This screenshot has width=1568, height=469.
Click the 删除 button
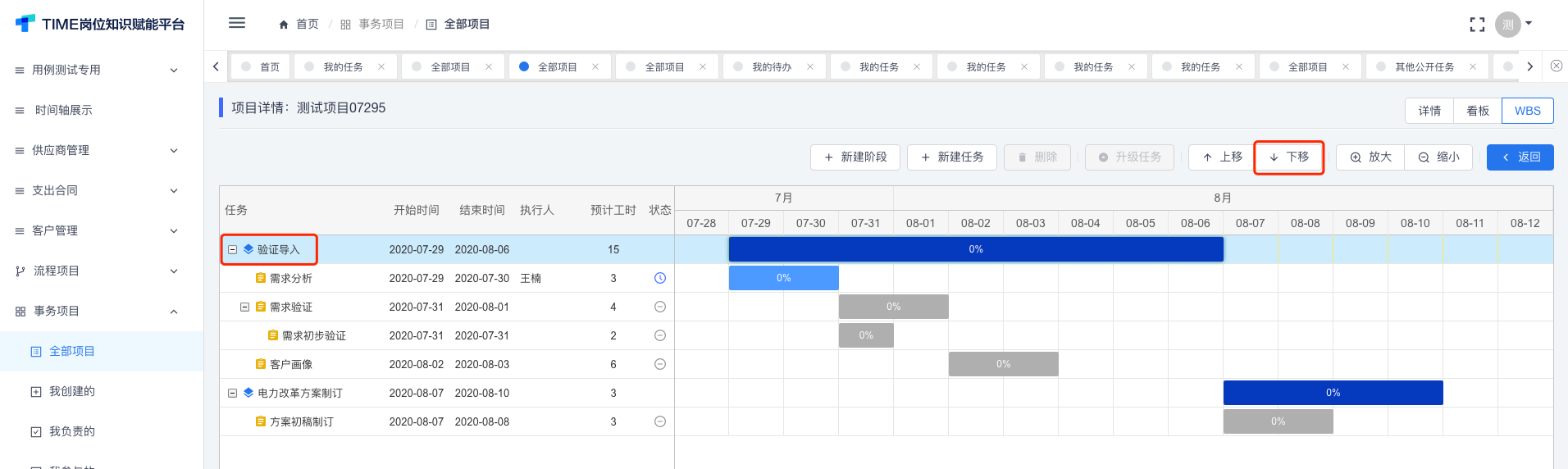coord(1037,157)
